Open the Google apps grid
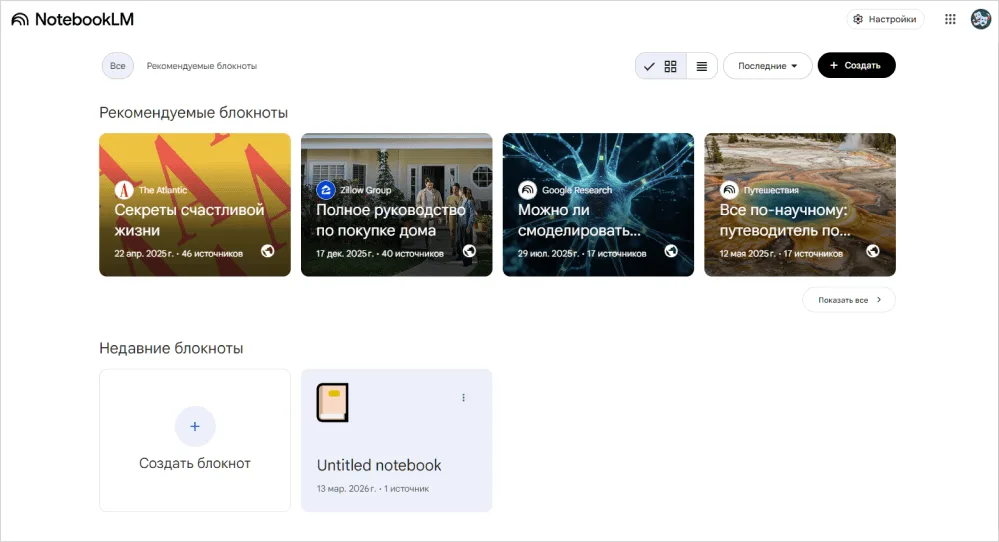Image resolution: width=999 pixels, height=542 pixels. 950,19
